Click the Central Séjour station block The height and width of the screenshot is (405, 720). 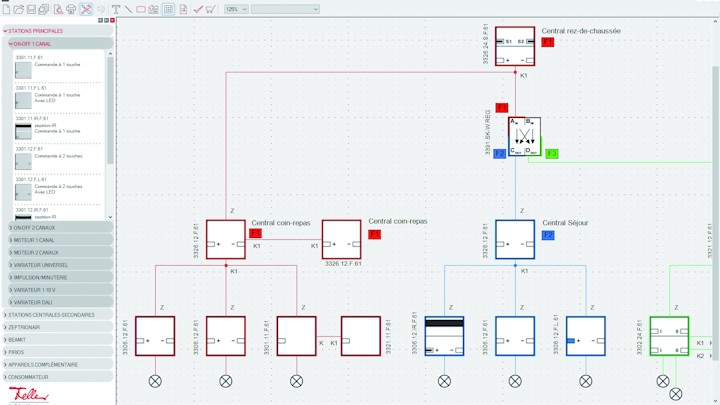(x=515, y=240)
